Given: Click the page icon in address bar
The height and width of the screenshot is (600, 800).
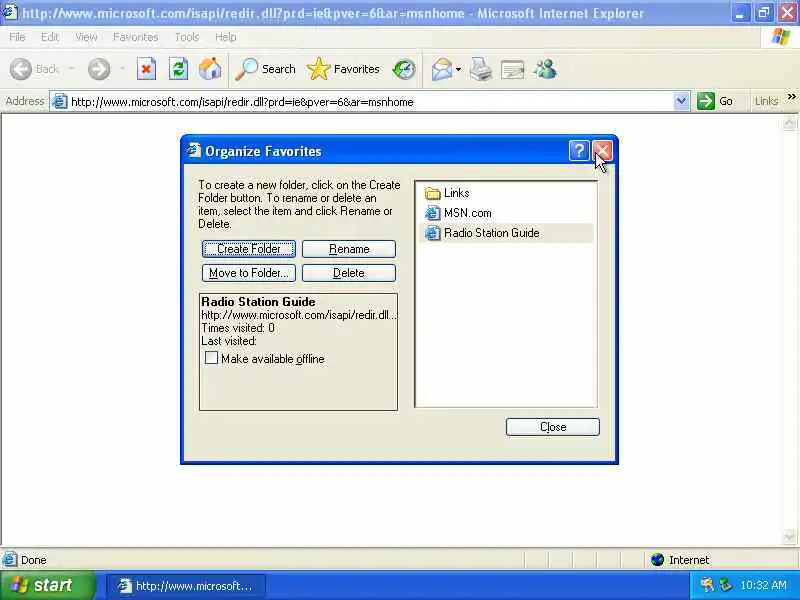Looking at the screenshot, I should point(60,102).
